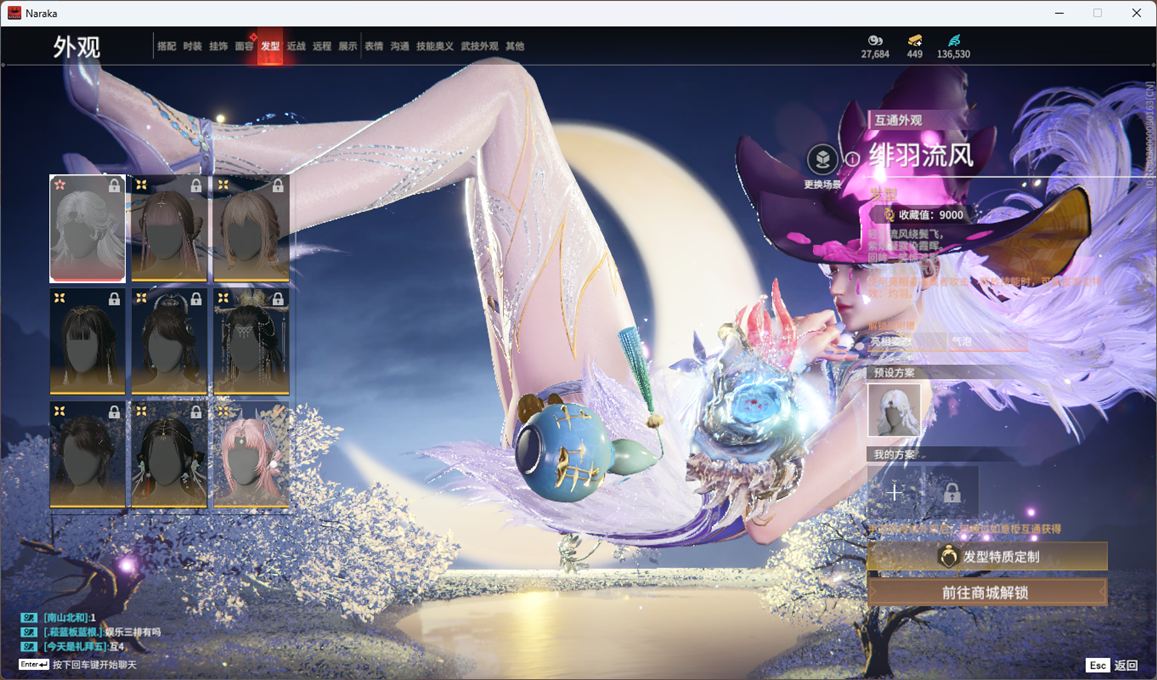Click the 互通外观 label tag

pos(898,120)
